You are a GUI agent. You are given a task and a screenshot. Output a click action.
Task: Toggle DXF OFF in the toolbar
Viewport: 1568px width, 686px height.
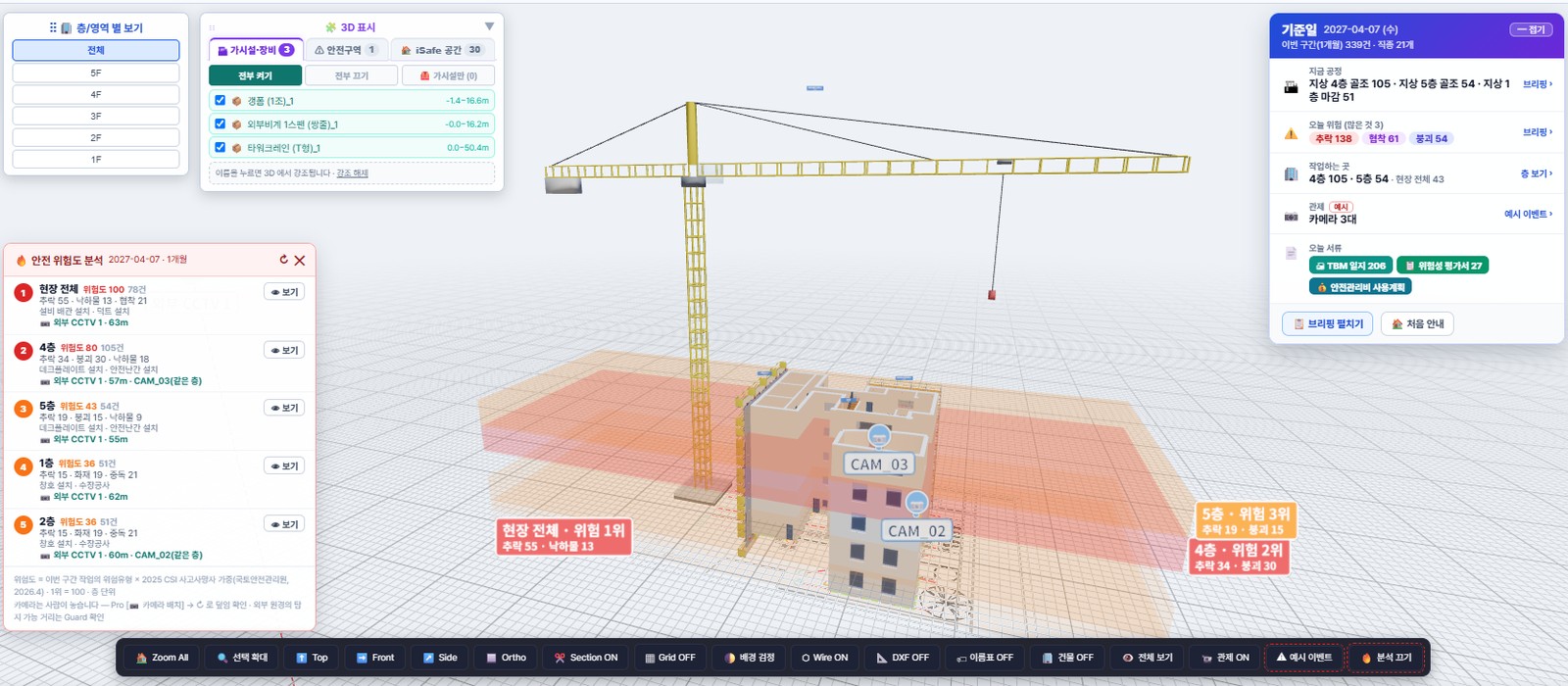point(903,658)
